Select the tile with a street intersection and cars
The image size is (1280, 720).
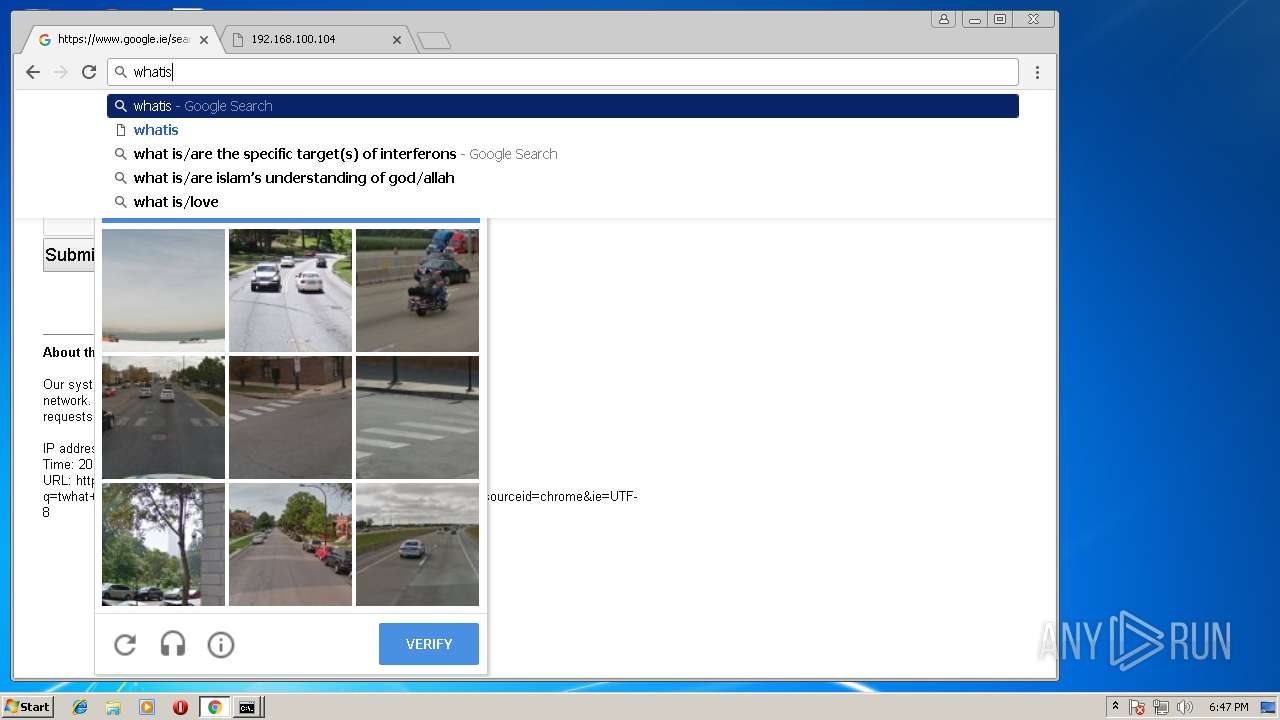163,417
